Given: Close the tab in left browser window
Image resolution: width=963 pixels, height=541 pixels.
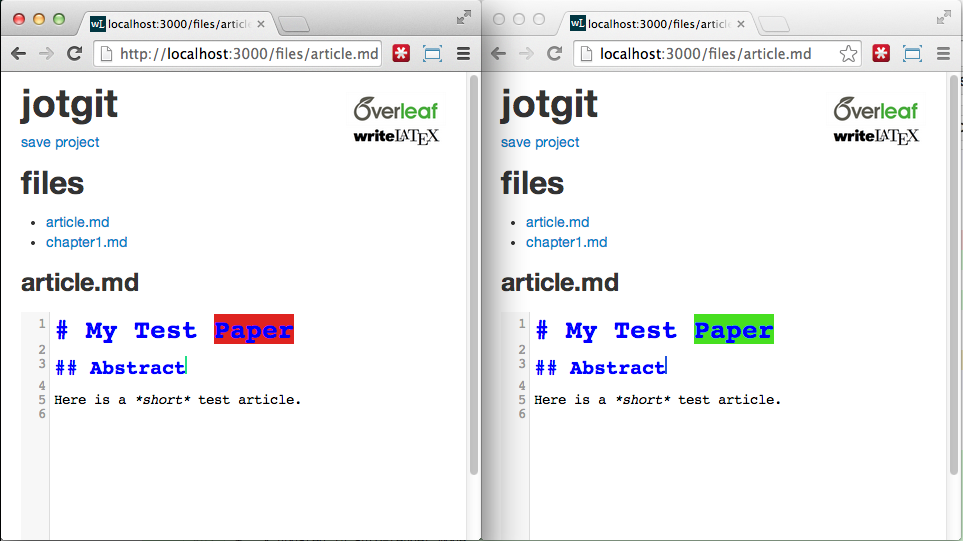Looking at the screenshot, I should [260, 24].
